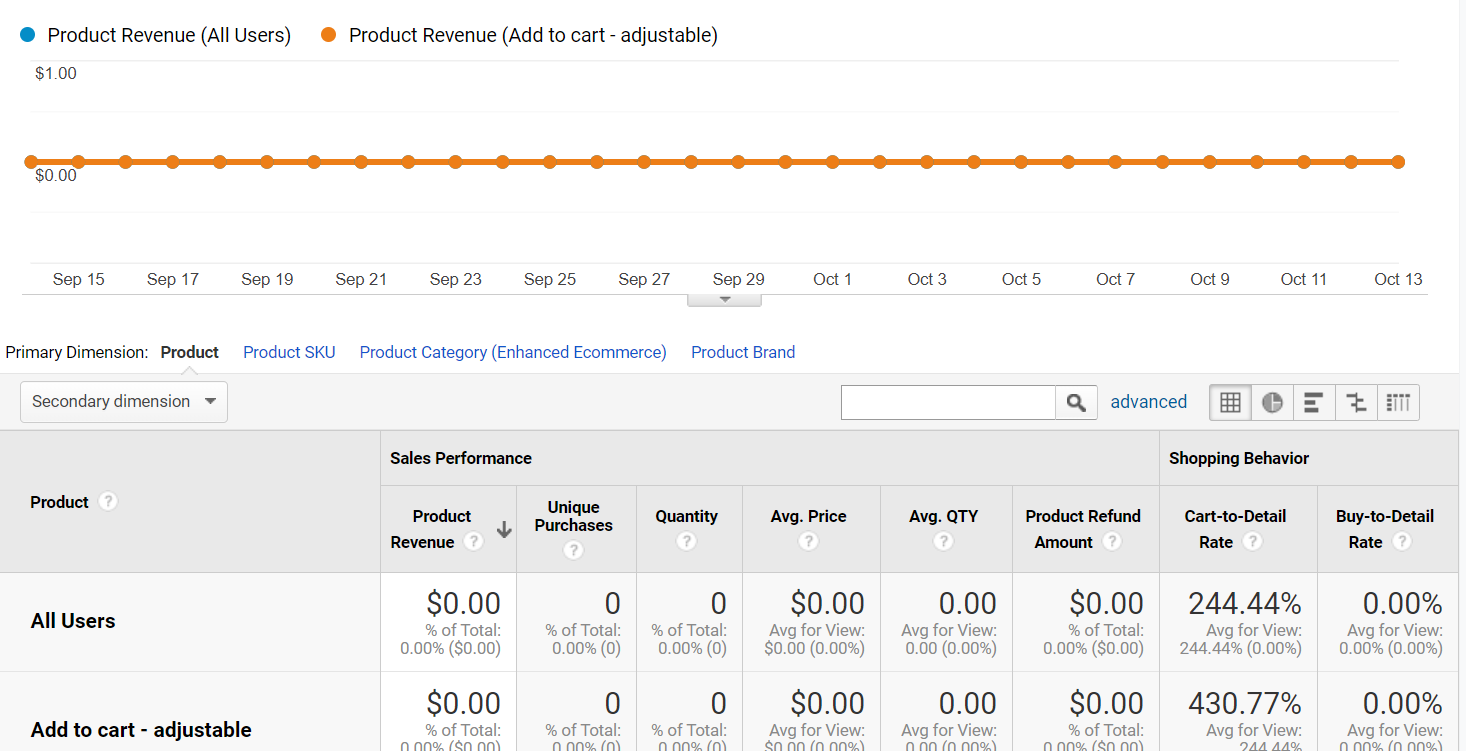Click the Oct 13 data point on chart

coord(1398,161)
